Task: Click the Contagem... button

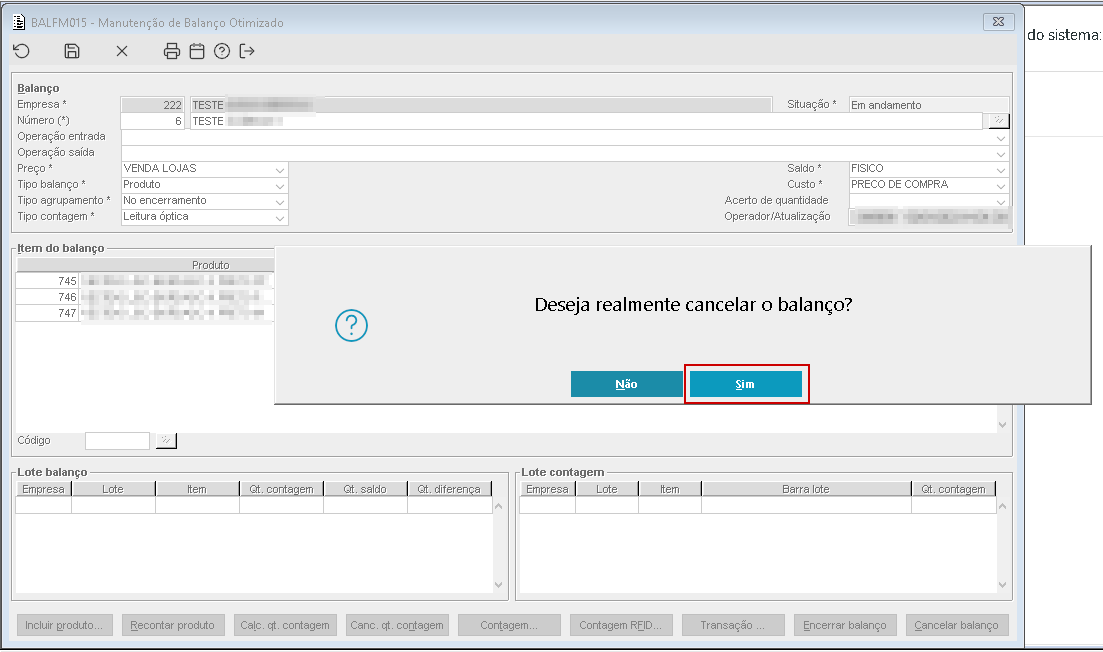Action: click(509, 625)
